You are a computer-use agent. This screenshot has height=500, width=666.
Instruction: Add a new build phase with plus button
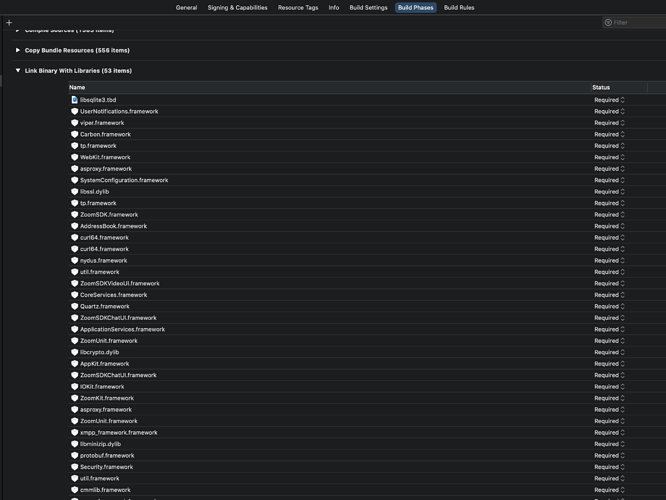tap(9, 23)
